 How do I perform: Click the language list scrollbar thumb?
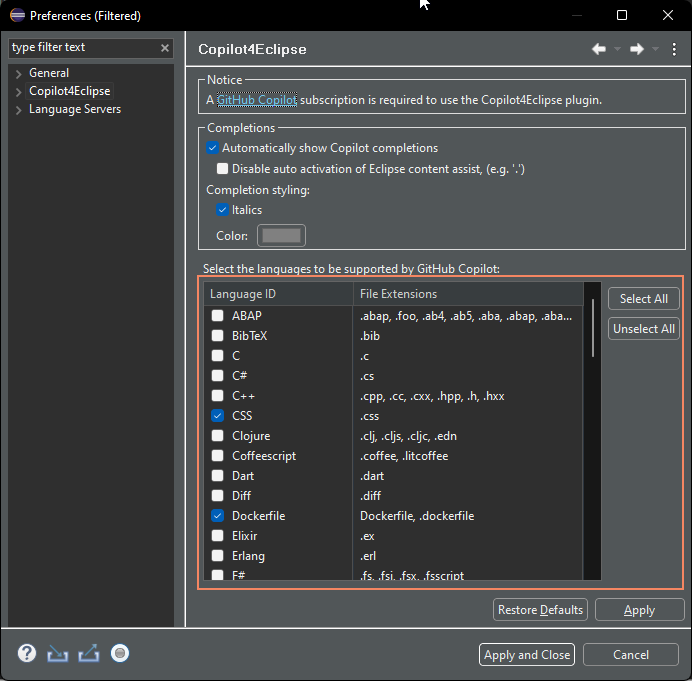(593, 328)
